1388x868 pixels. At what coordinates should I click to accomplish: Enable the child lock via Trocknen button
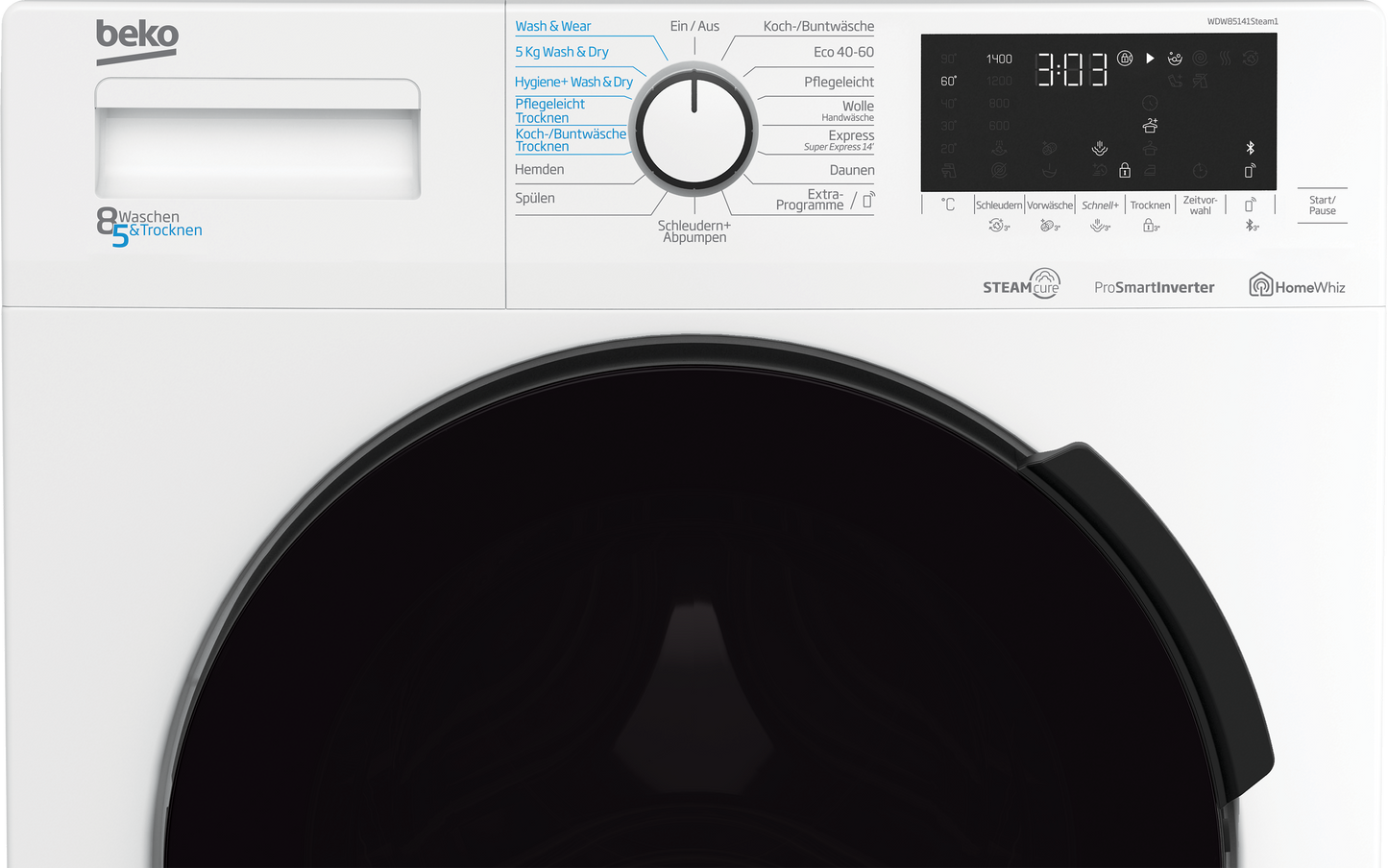tap(1150, 225)
